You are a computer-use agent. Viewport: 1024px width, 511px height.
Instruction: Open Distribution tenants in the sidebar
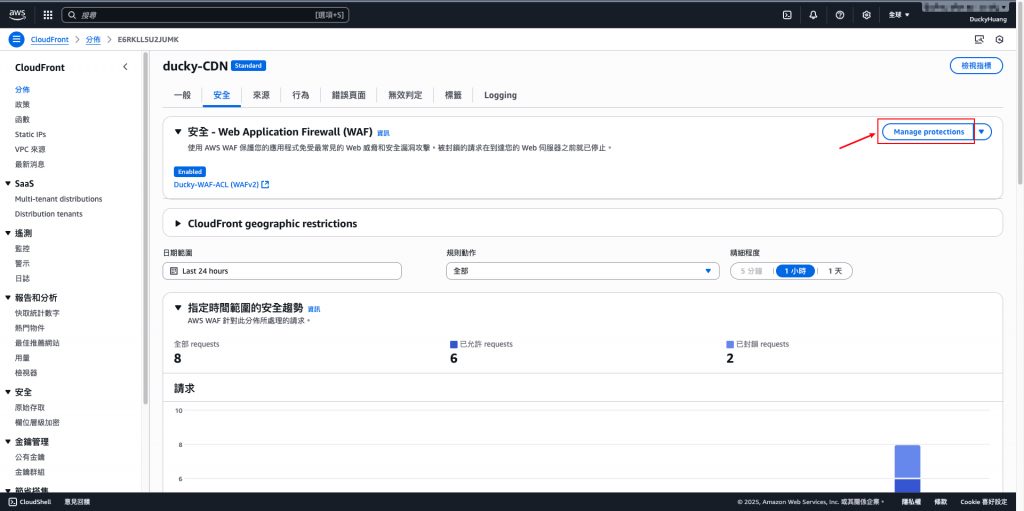pyautogui.click(x=48, y=214)
